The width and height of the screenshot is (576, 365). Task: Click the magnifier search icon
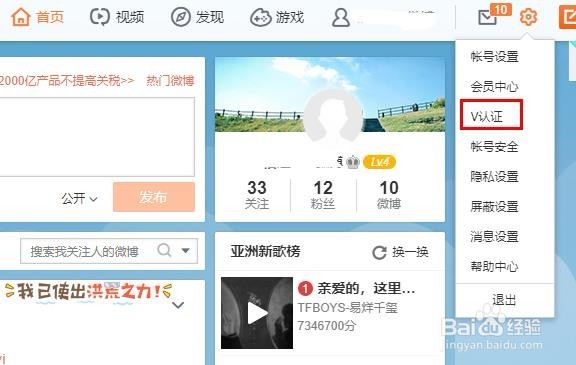[x=164, y=250]
